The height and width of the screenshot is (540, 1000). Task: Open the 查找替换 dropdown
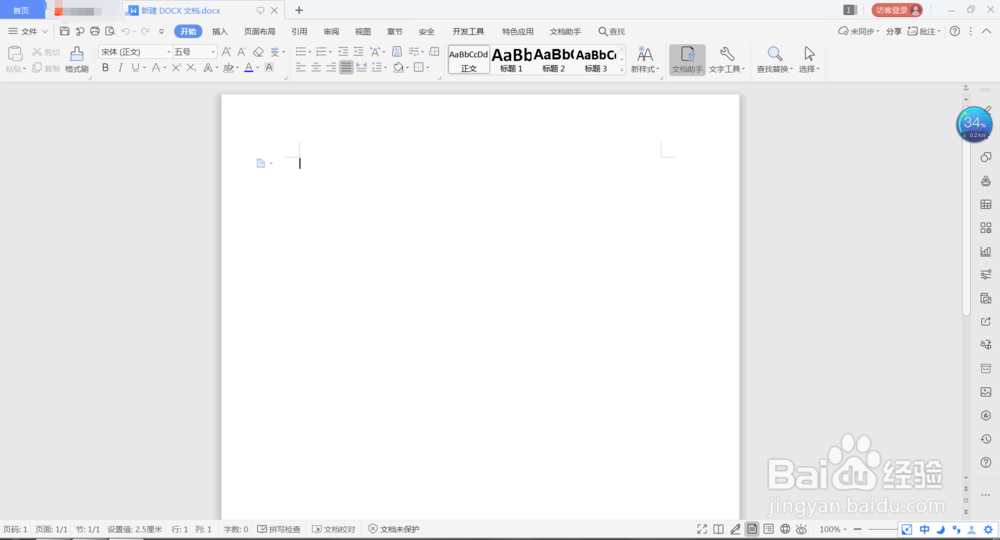point(774,69)
